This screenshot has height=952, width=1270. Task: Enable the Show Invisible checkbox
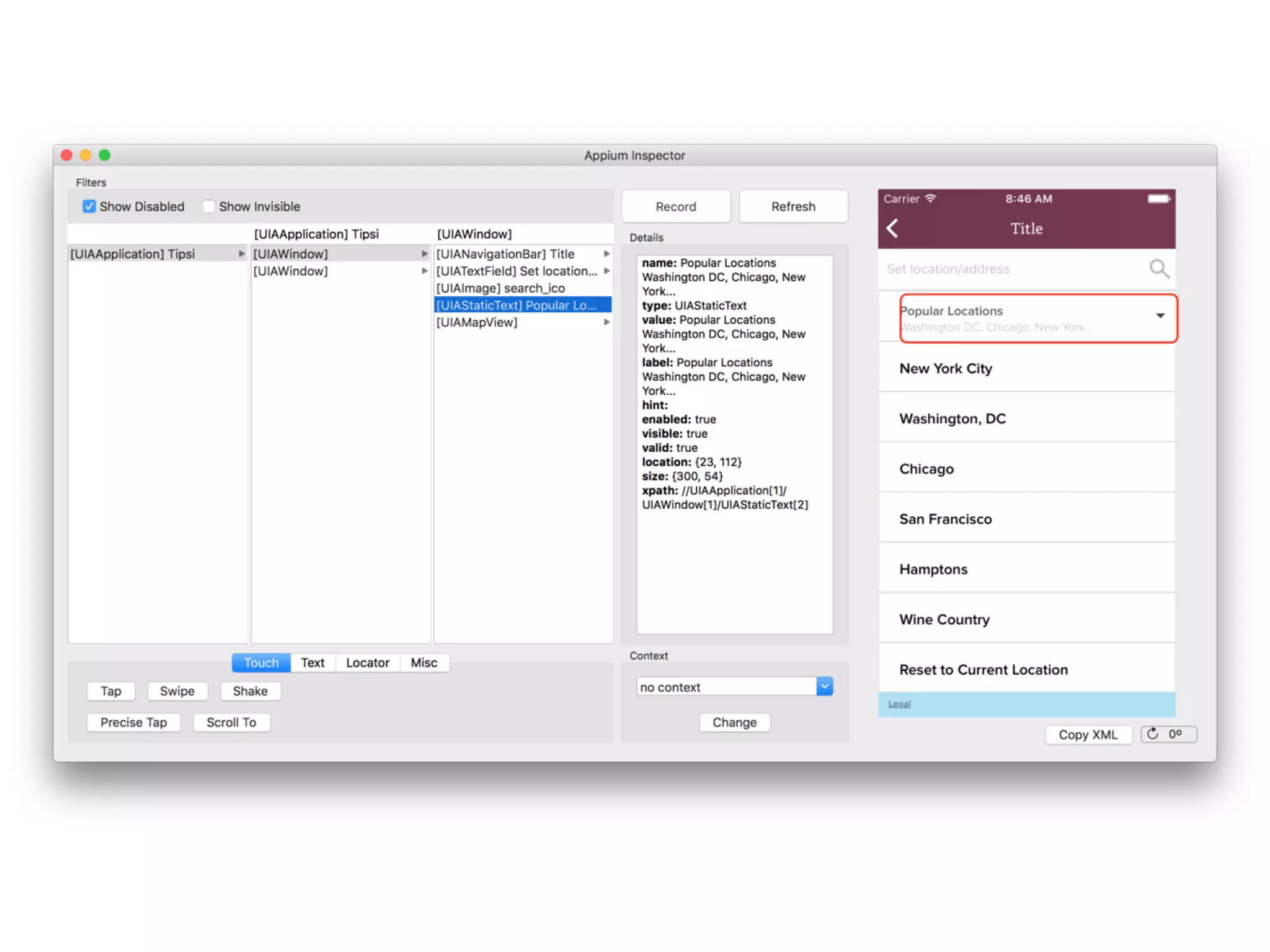209,206
